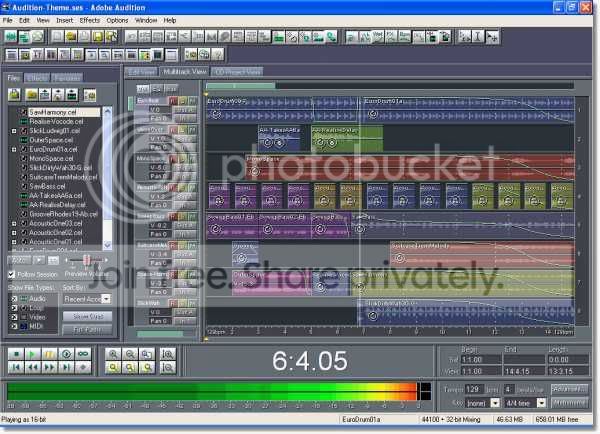Click first icon in Organizer file toolbar

point(15,95)
